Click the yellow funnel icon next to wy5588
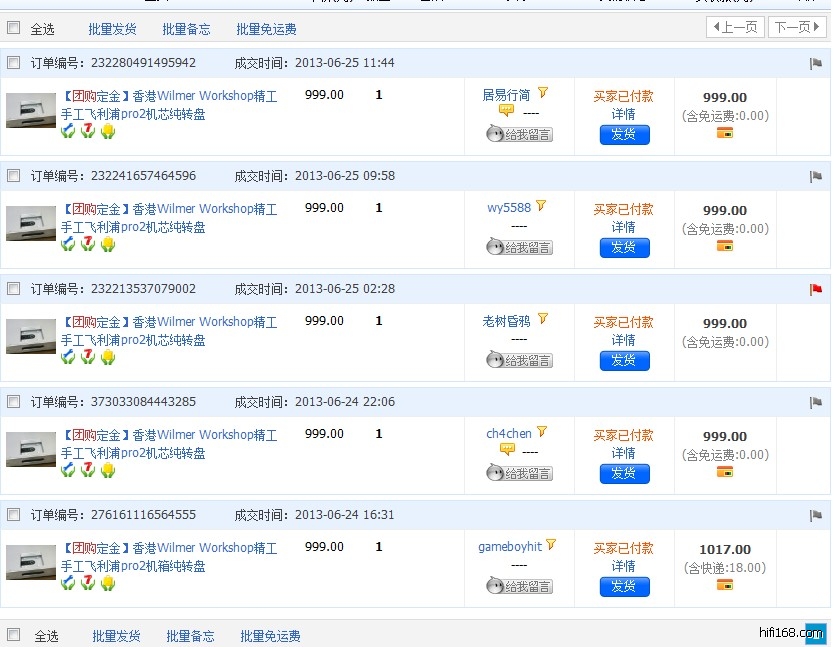 click(541, 206)
